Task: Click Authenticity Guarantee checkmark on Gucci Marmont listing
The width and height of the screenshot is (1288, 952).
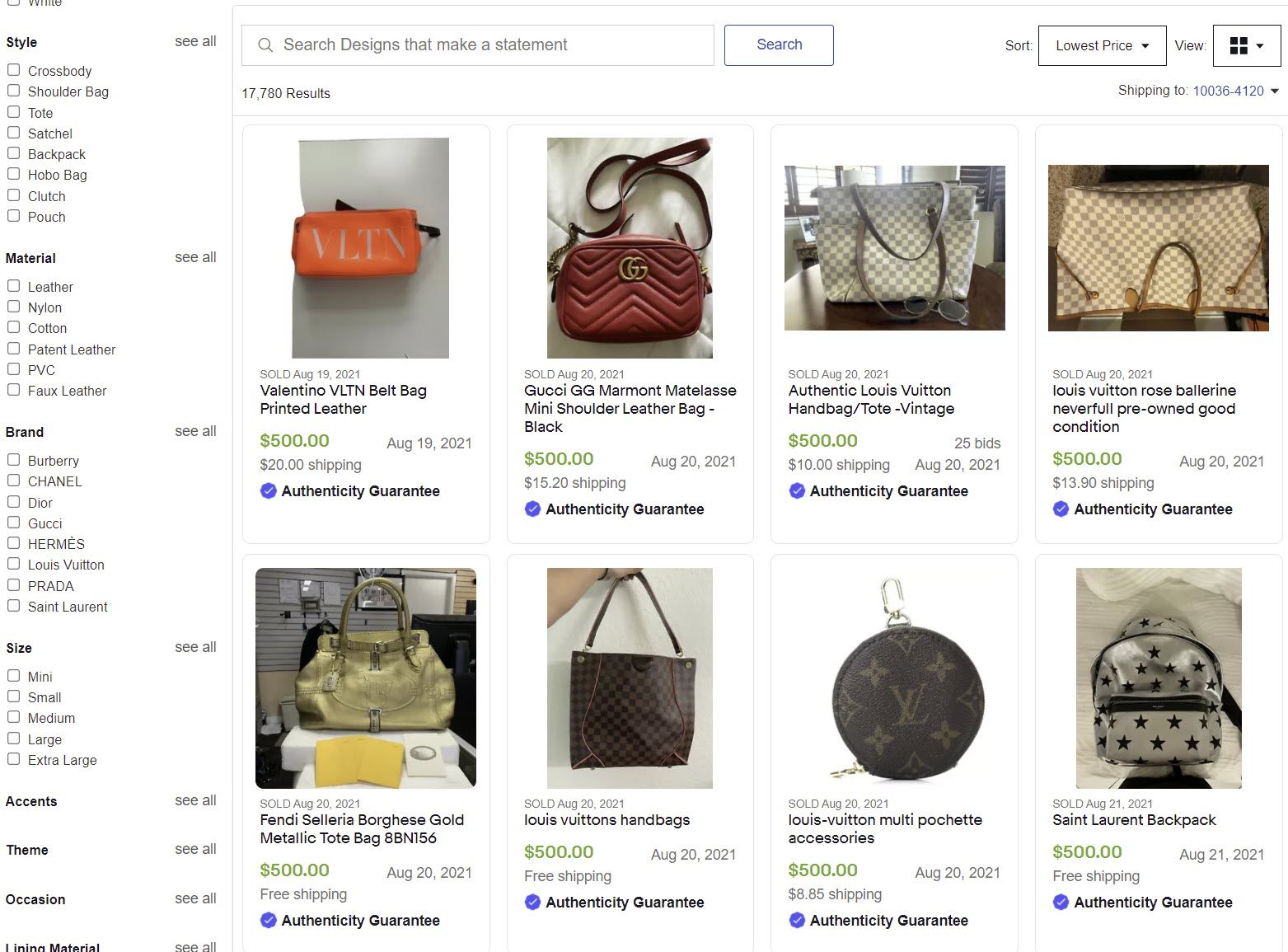Action: click(532, 509)
